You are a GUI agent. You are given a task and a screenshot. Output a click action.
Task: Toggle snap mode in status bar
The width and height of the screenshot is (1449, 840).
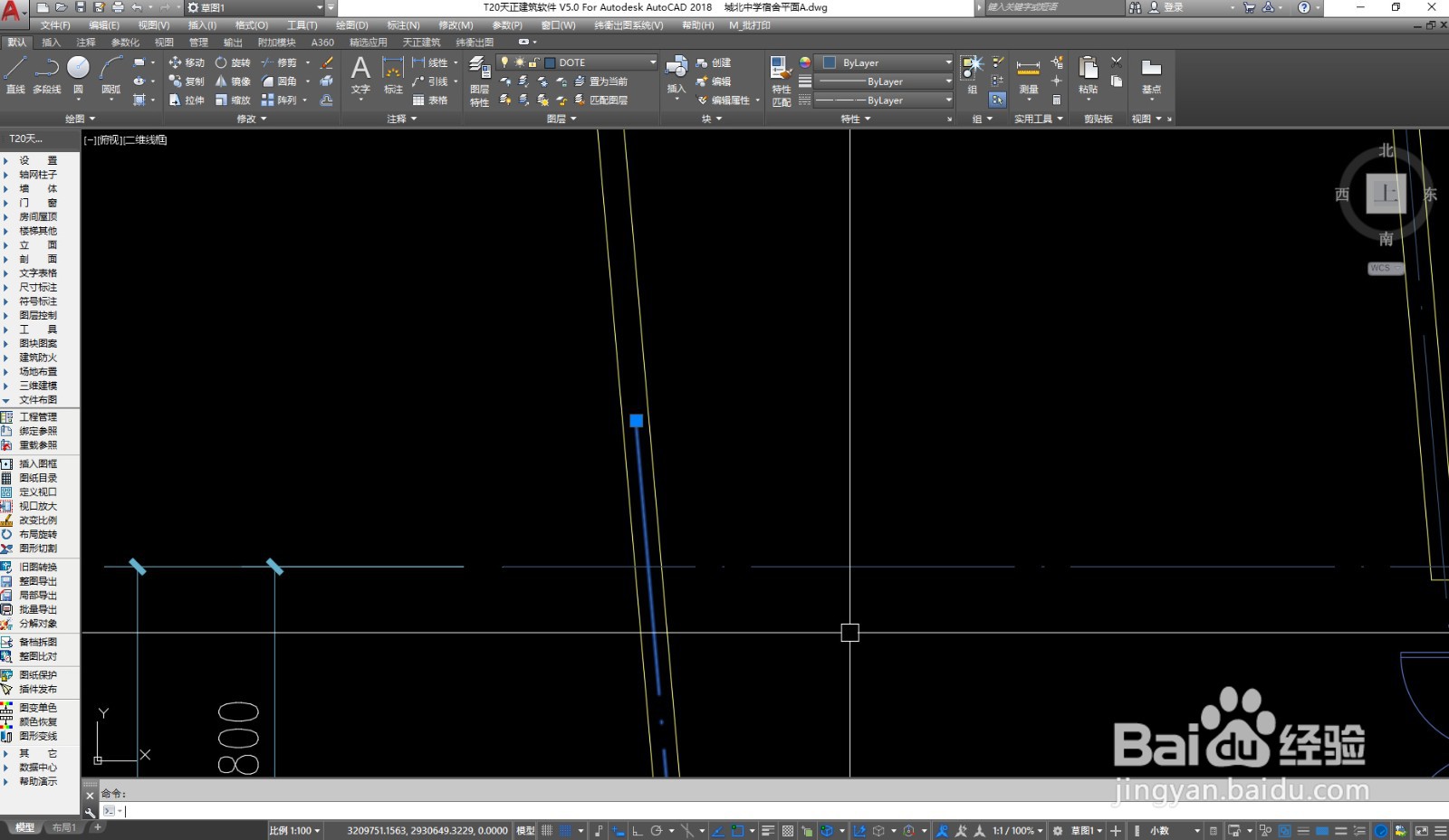(566, 830)
